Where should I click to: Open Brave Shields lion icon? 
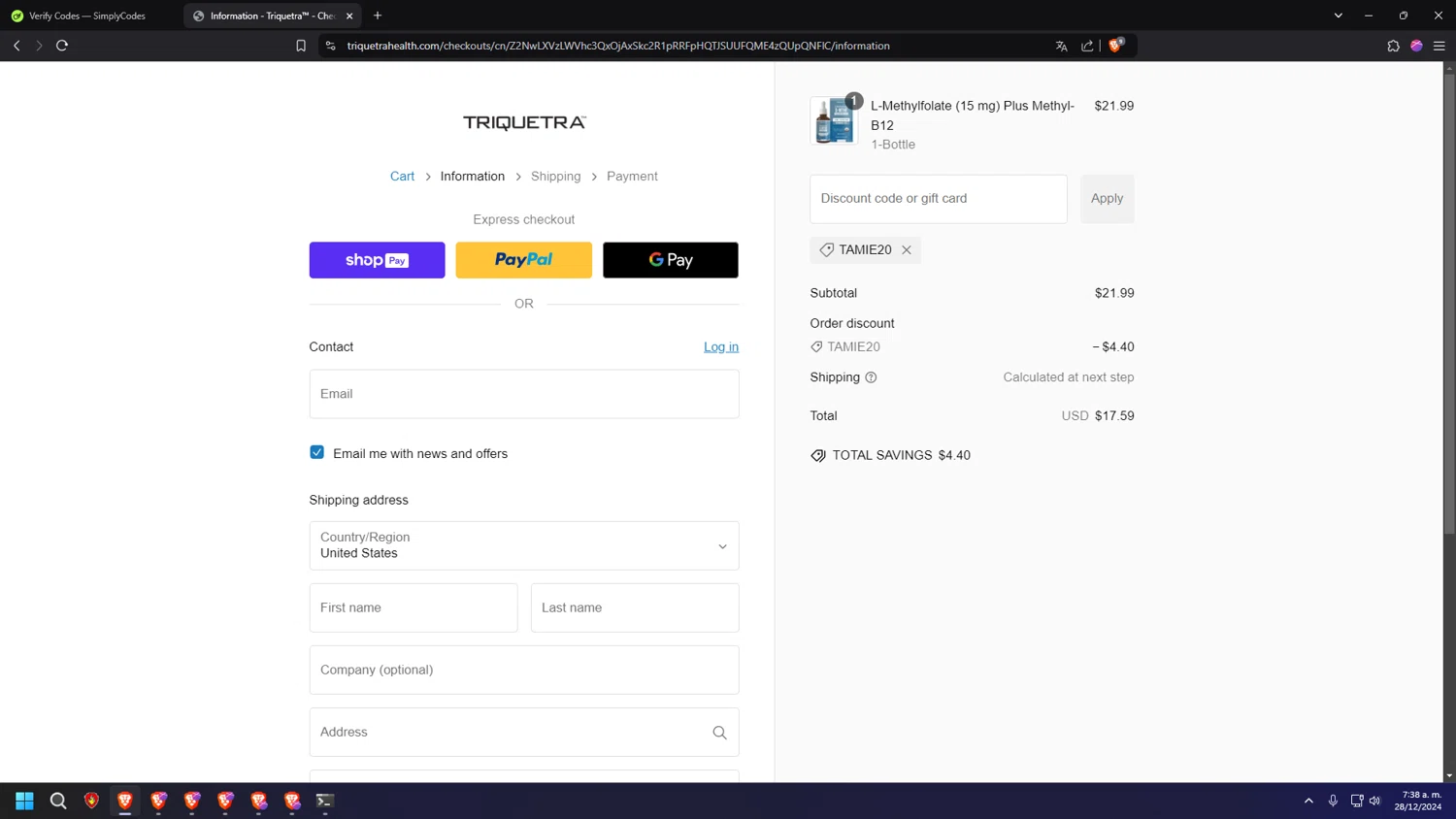(x=1116, y=45)
